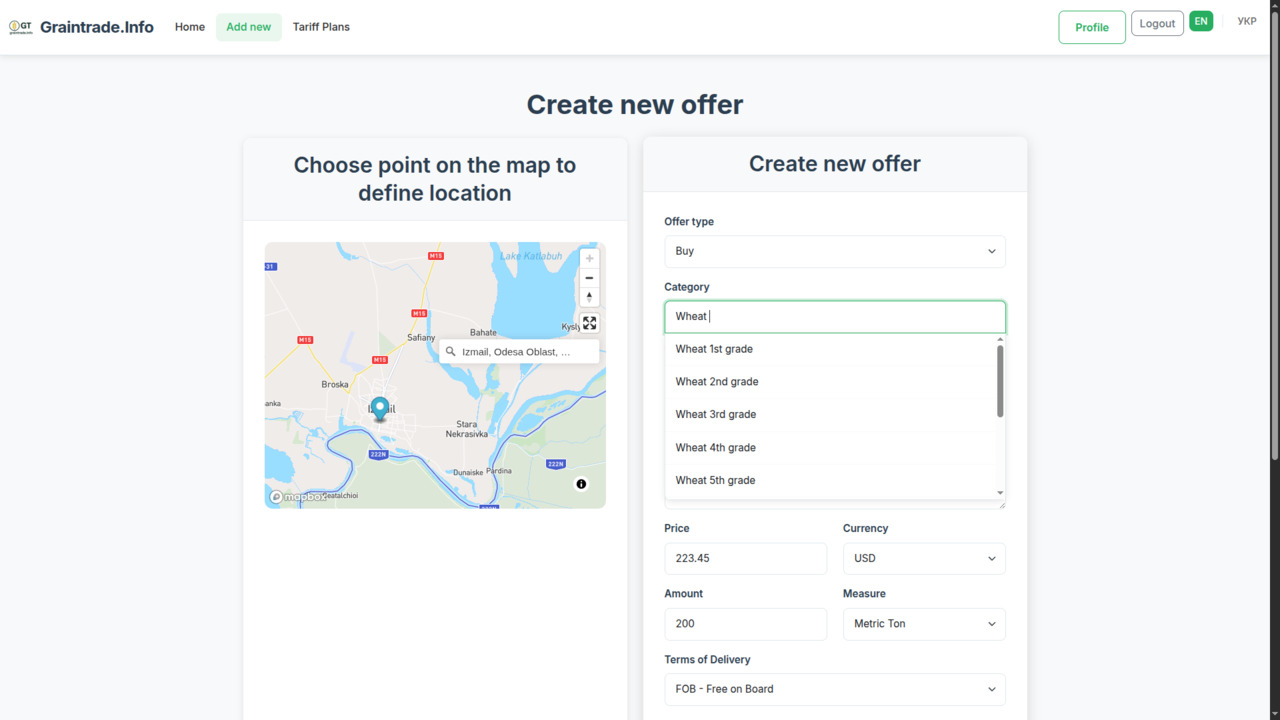Reset map bearing with compass icon

[589, 297]
